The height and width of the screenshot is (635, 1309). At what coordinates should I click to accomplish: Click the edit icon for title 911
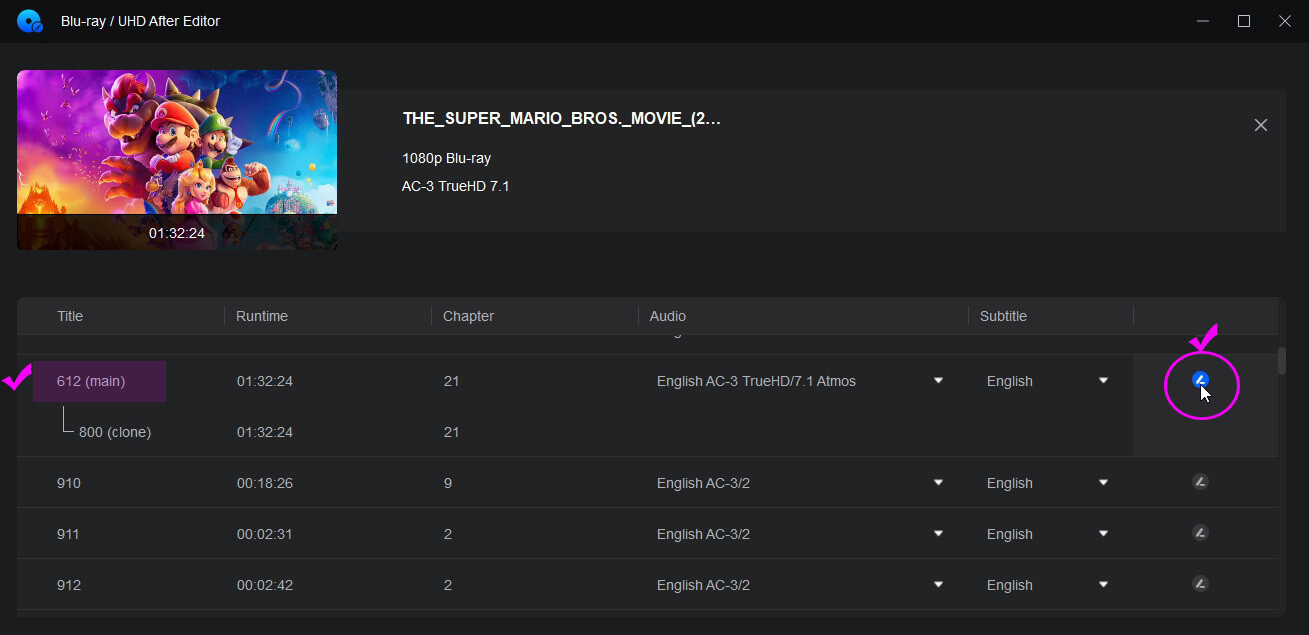[x=1200, y=533]
